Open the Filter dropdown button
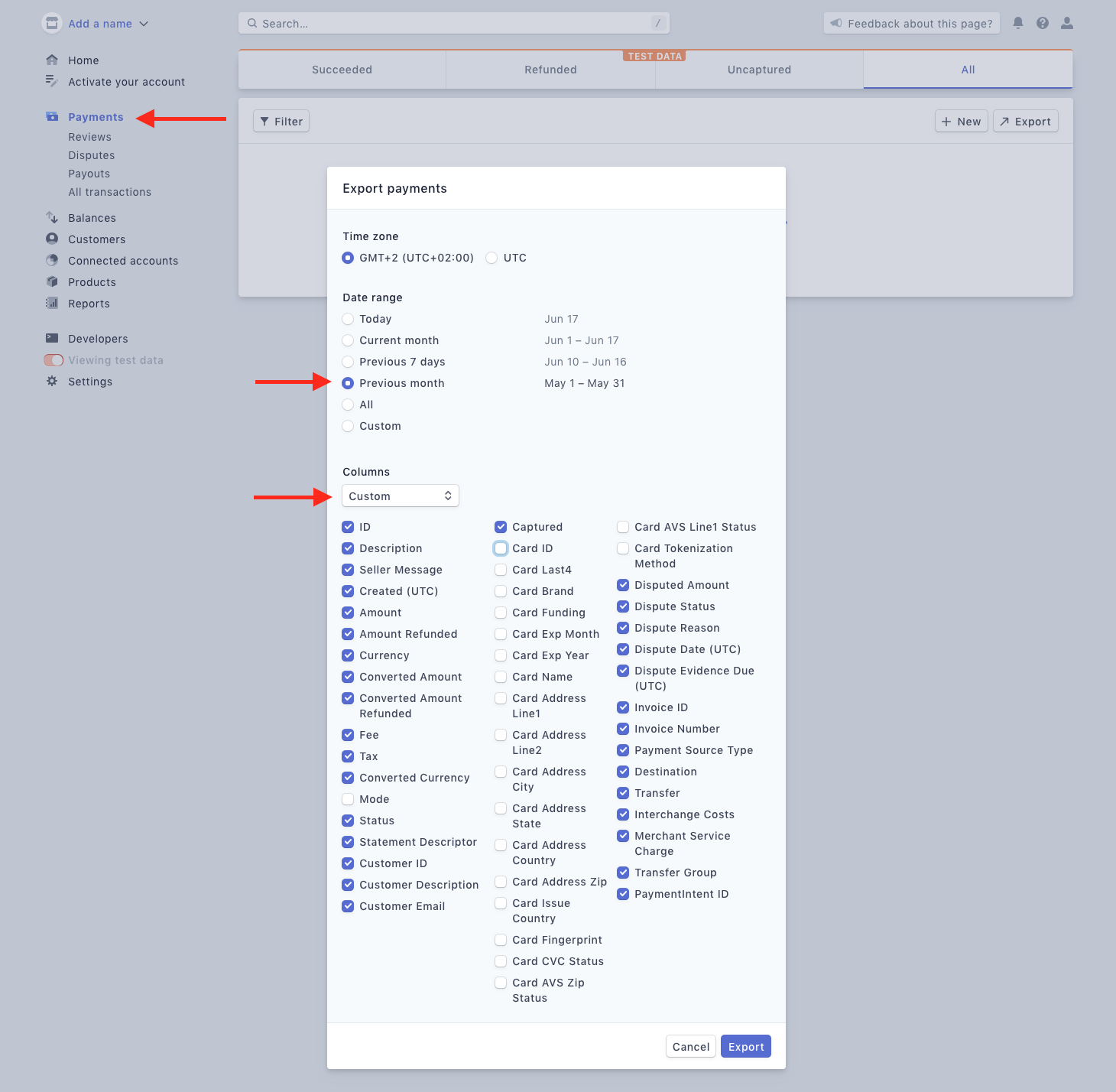 click(x=281, y=121)
